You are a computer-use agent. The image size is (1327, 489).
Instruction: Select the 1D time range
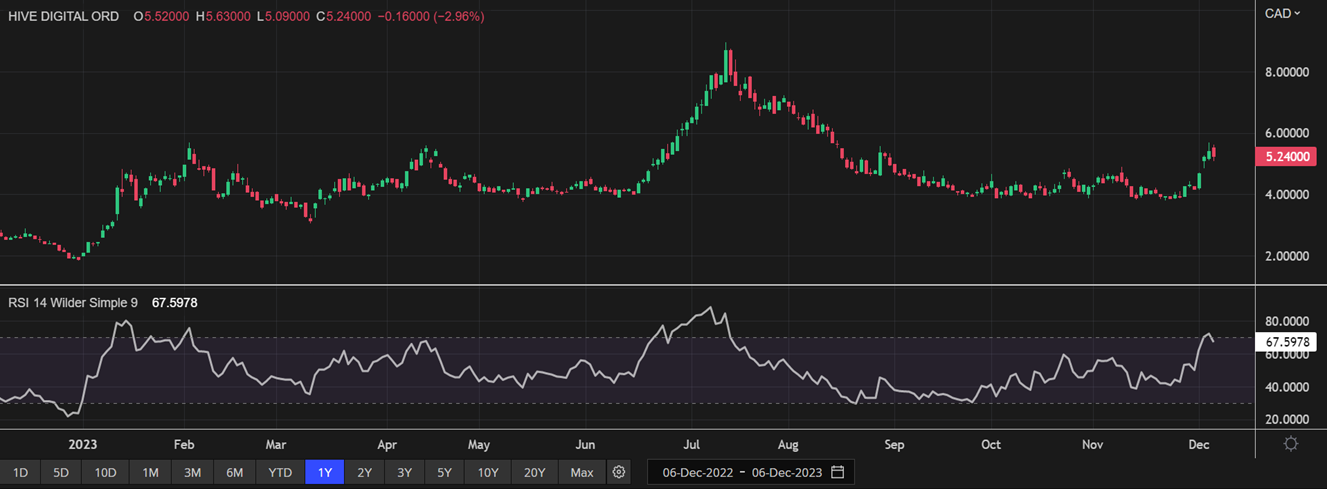(20, 472)
